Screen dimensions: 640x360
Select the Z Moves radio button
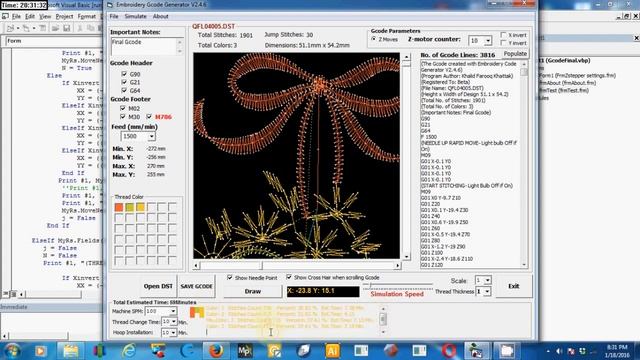click(373, 39)
